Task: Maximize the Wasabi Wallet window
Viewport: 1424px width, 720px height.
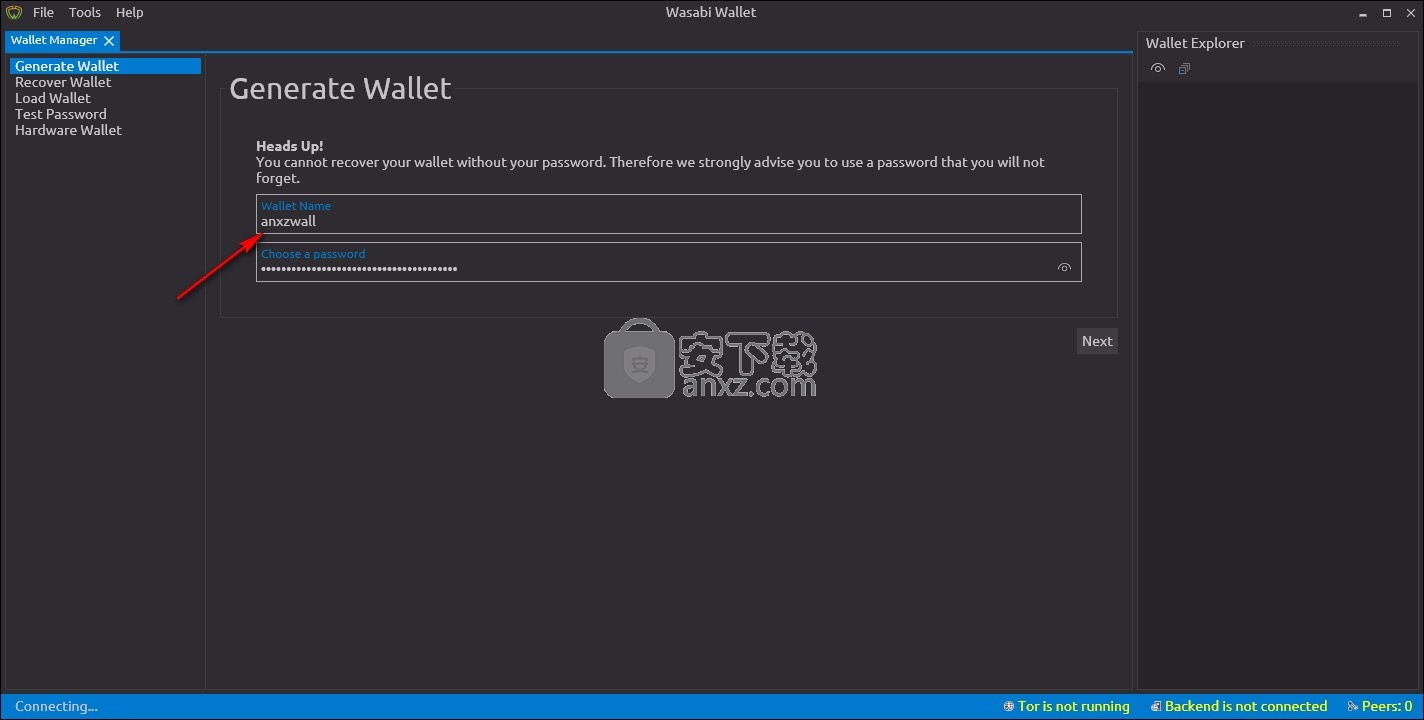Action: click(x=1387, y=13)
